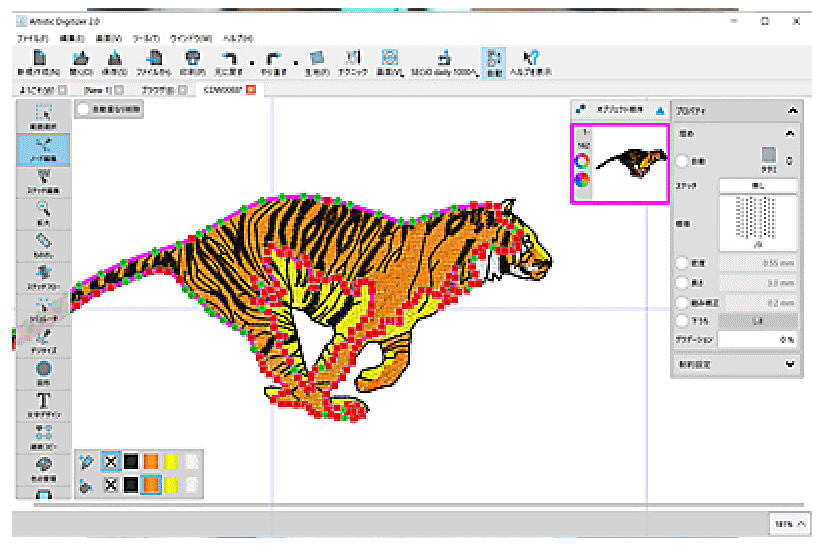Image resolution: width=824 pixels, height=548 pixels.
Task: Switch to the New 1 tab
Action: (x=98, y=90)
